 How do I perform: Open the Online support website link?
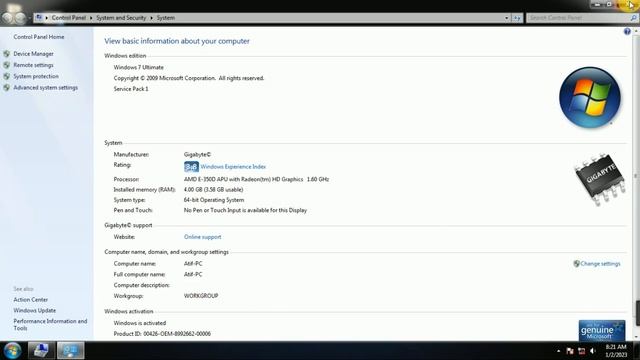coord(202,237)
